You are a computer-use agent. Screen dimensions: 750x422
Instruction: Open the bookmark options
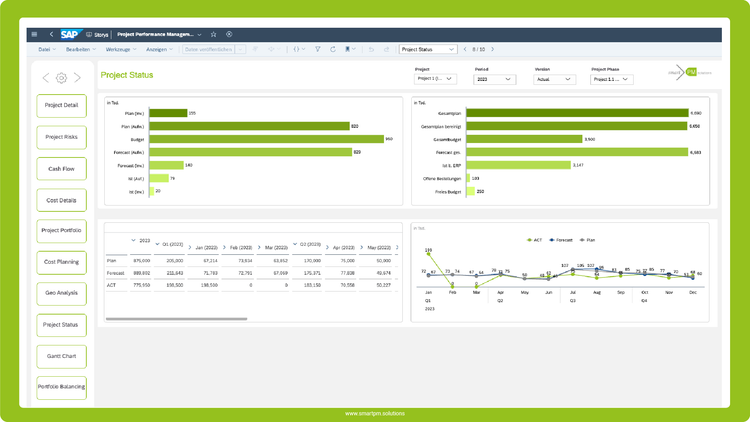coord(350,49)
